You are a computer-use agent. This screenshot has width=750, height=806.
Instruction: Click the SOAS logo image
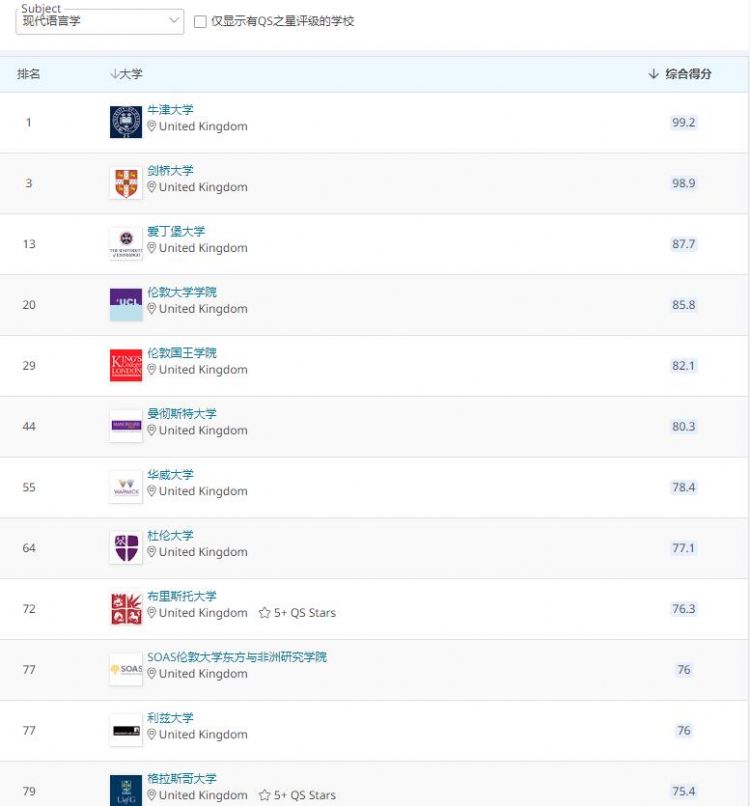pyautogui.click(x=124, y=667)
